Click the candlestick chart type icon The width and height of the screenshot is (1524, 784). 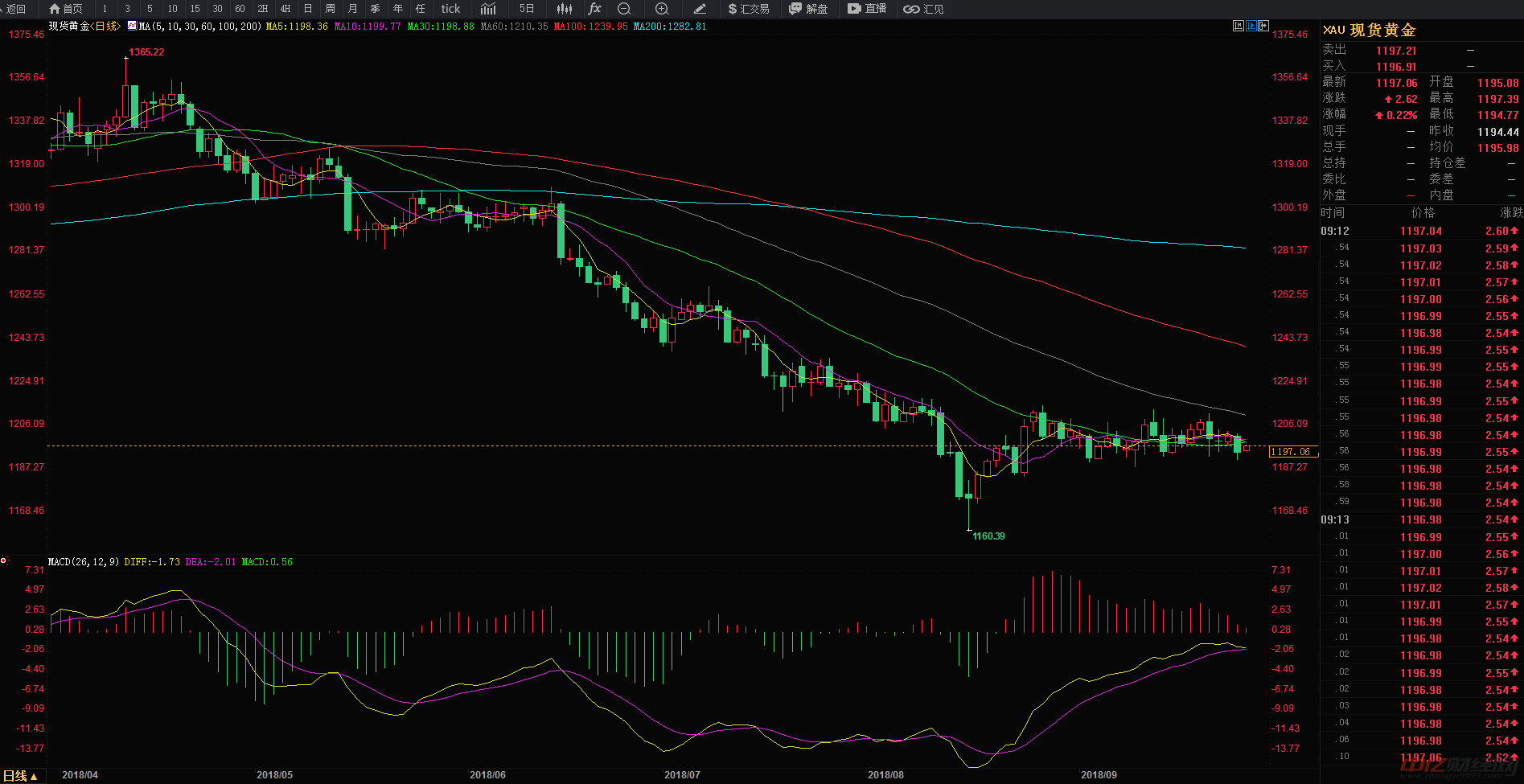click(x=565, y=9)
